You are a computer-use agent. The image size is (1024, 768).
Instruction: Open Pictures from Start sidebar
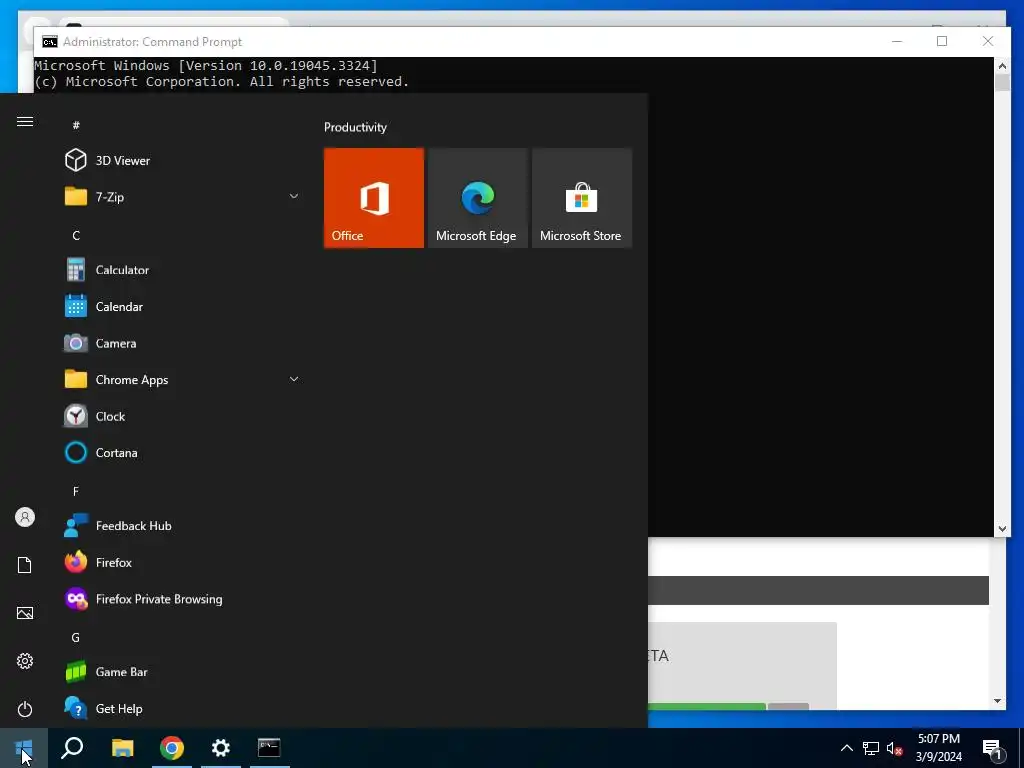[x=25, y=613]
